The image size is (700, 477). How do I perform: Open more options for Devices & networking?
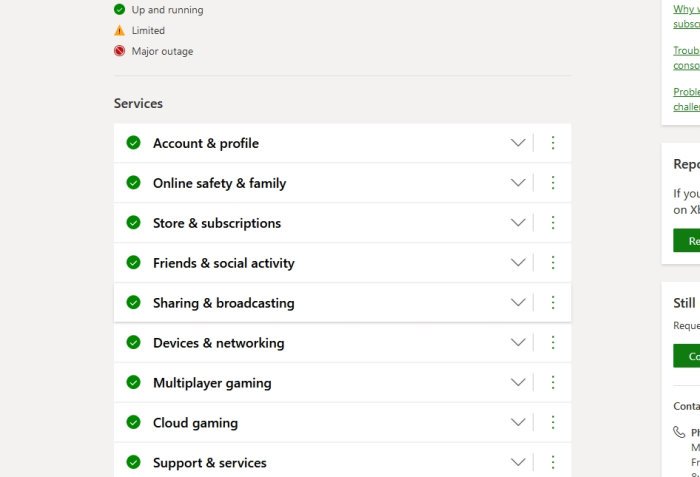[x=553, y=343]
